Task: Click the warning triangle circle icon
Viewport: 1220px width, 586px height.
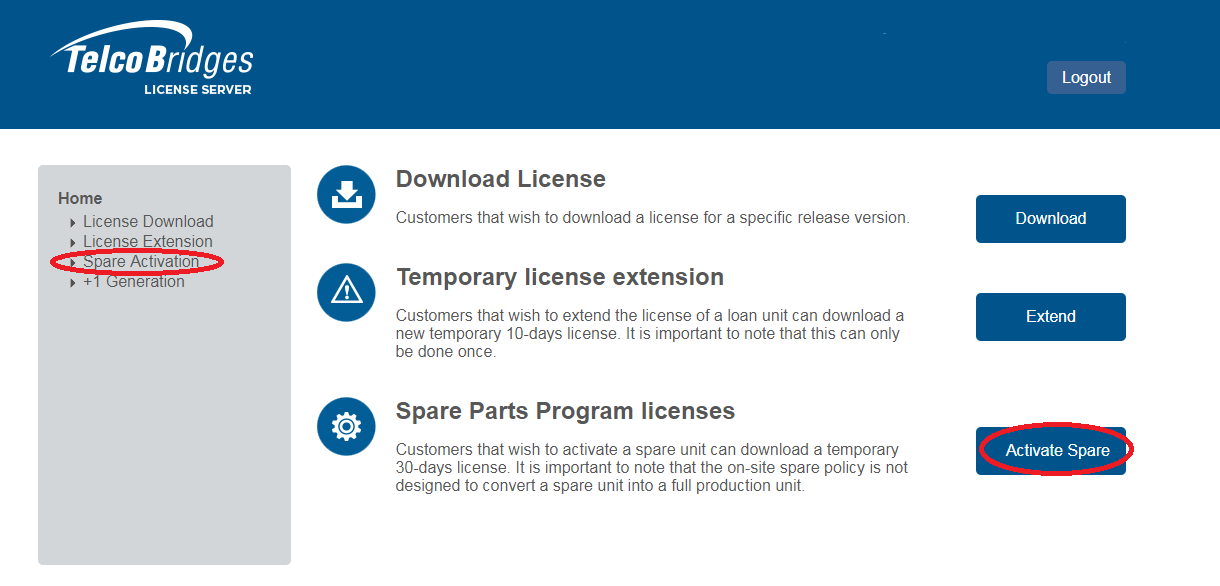Action: pyautogui.click(x=346, y=292)
